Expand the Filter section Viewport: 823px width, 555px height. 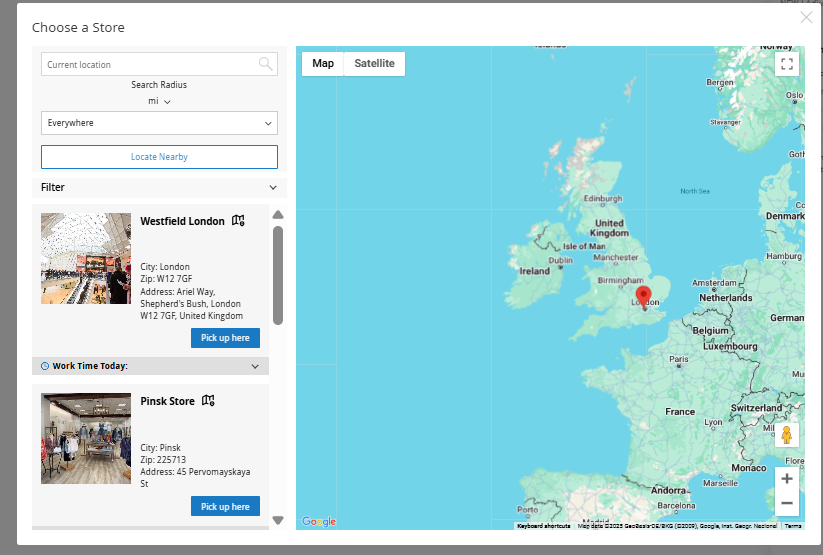(x=159, y=187)
